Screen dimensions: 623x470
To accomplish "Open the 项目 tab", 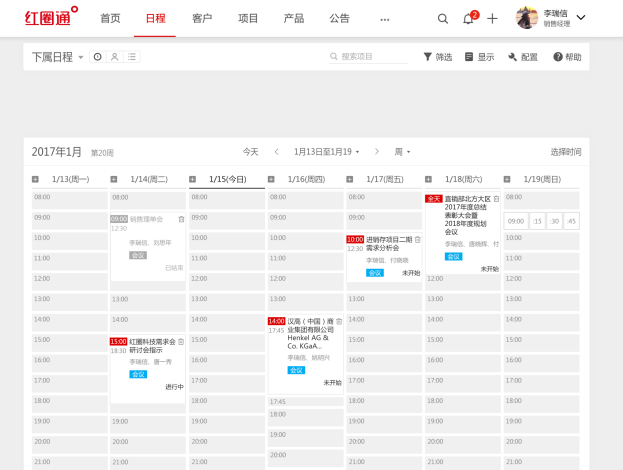I will point(248,18).
